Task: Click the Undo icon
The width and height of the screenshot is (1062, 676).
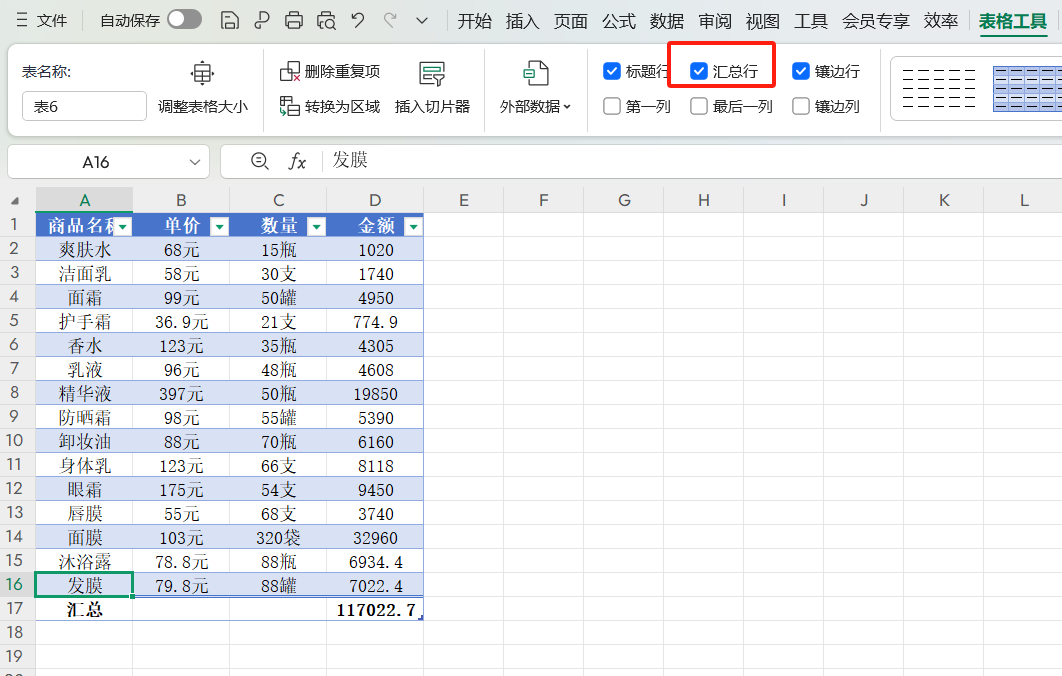Action: 358,20
